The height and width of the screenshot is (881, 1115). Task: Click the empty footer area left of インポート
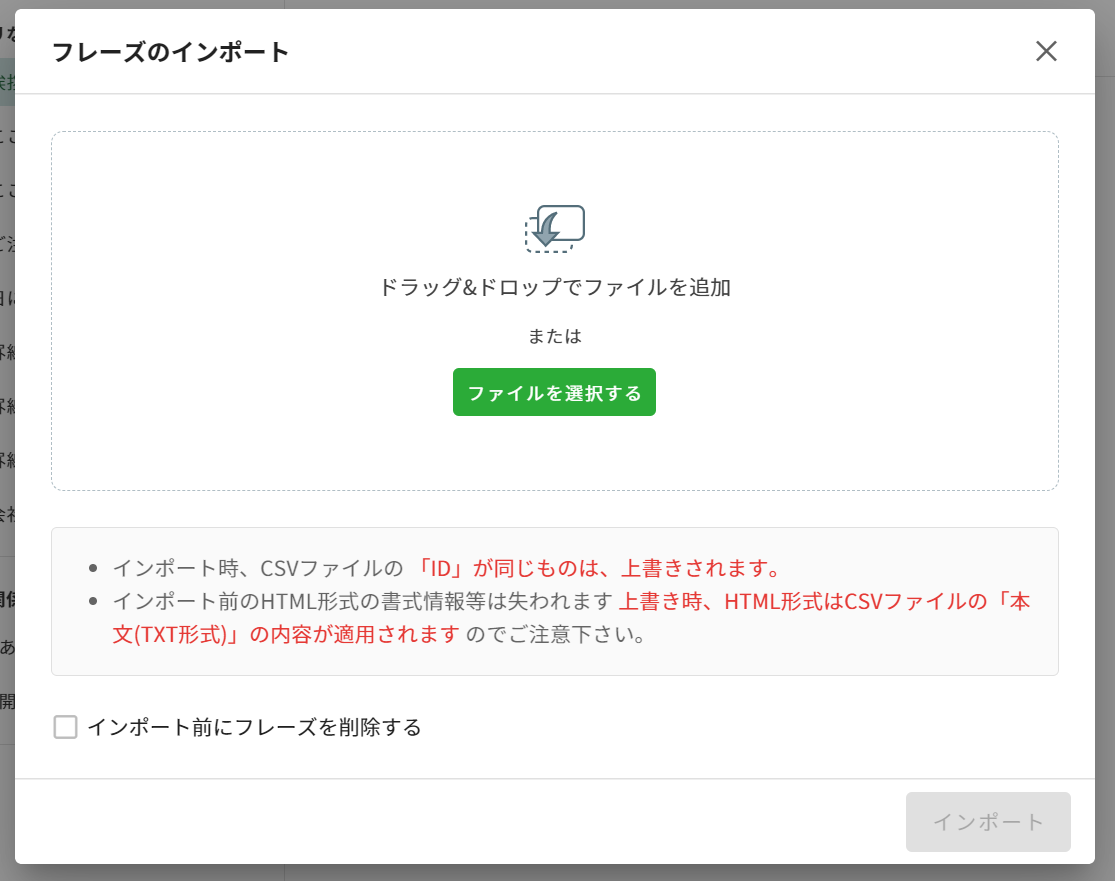coord(450,822)
